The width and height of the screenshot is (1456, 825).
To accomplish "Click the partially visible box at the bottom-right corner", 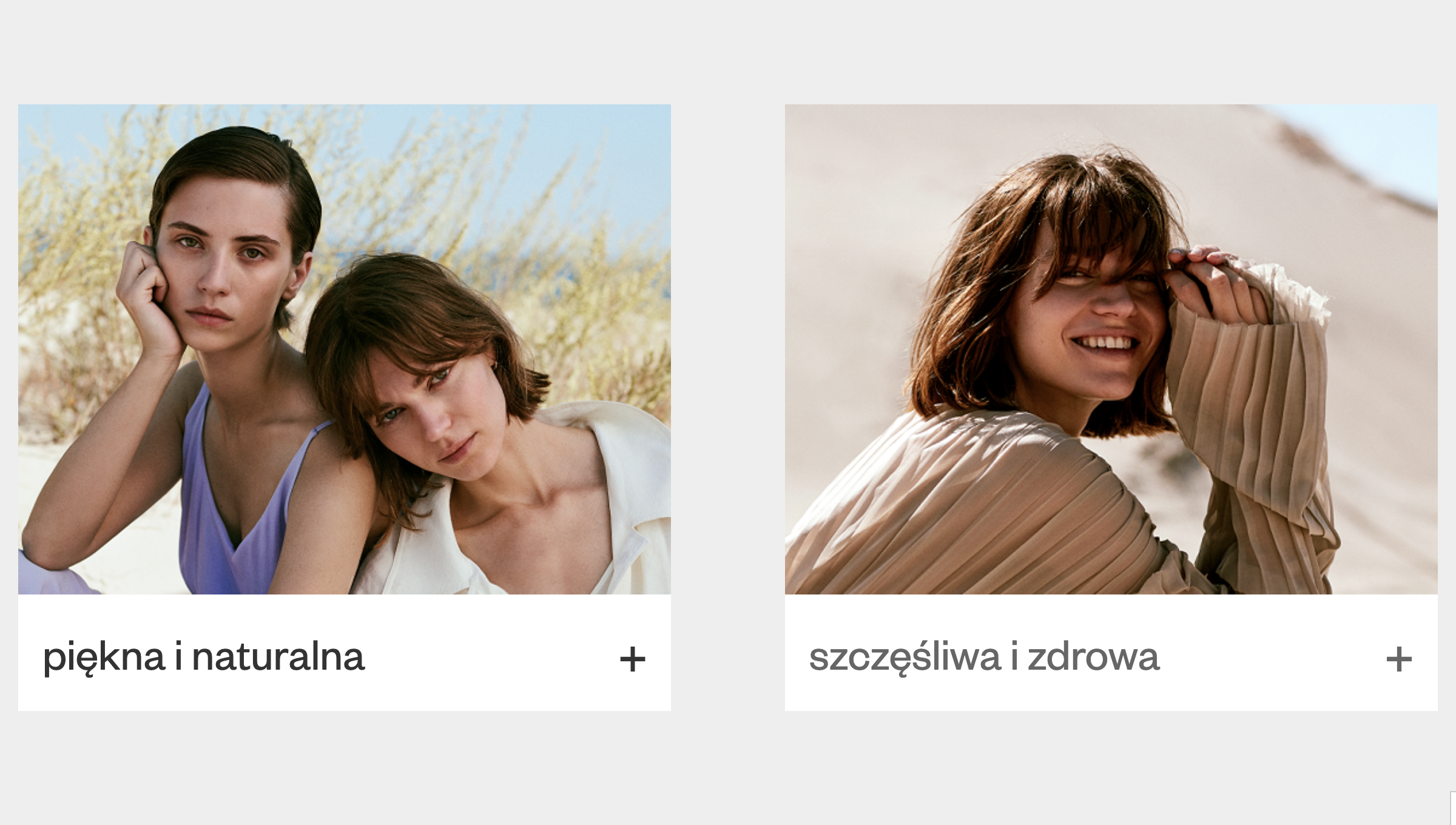I will [1453, 808].
